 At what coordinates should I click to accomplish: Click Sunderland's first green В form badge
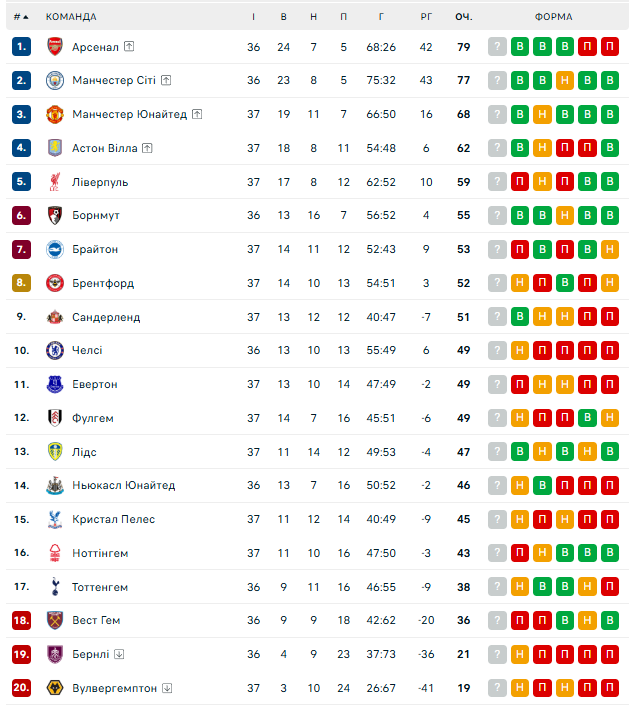click(x=520, y=317)
